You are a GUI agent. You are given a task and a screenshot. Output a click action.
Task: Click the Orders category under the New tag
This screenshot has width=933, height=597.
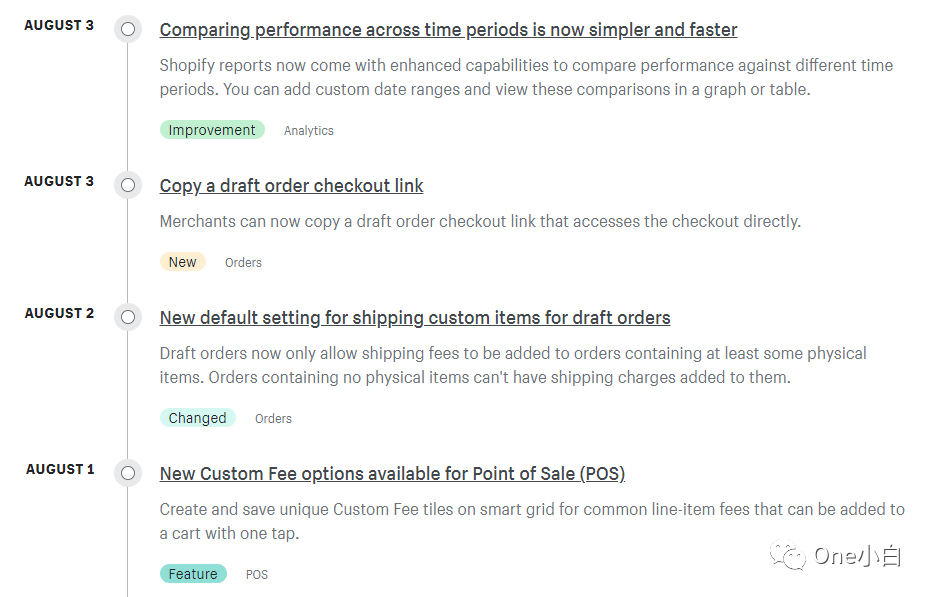[x=243, y=262]
